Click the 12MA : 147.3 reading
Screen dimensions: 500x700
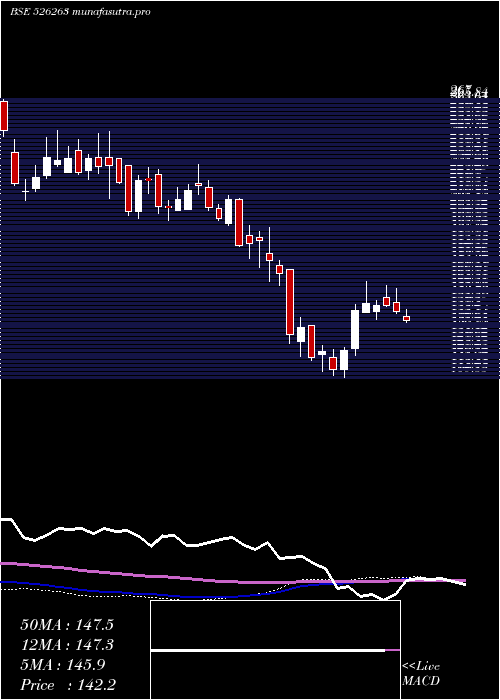67,645
